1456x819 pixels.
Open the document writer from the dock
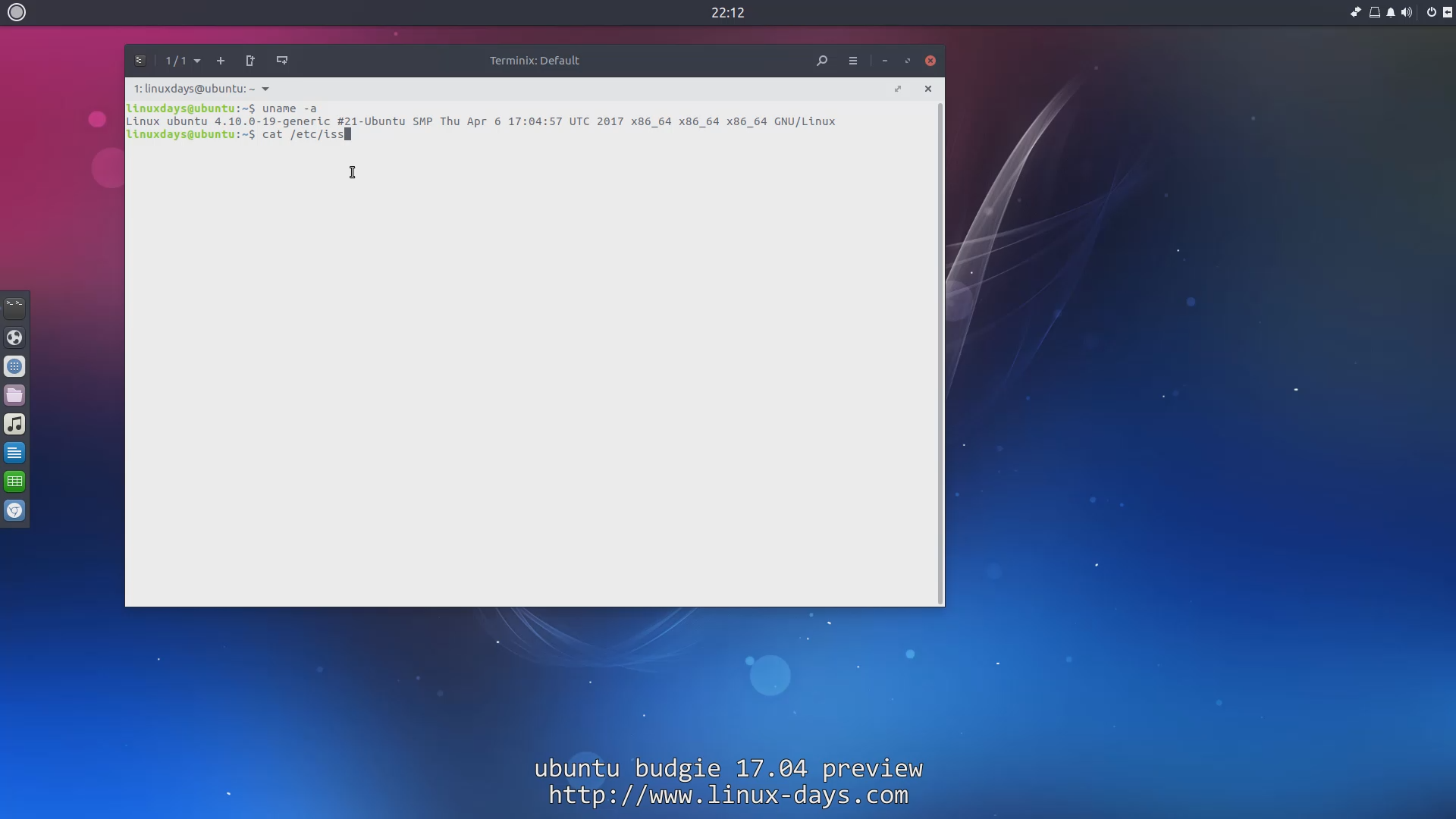point(14,453)
